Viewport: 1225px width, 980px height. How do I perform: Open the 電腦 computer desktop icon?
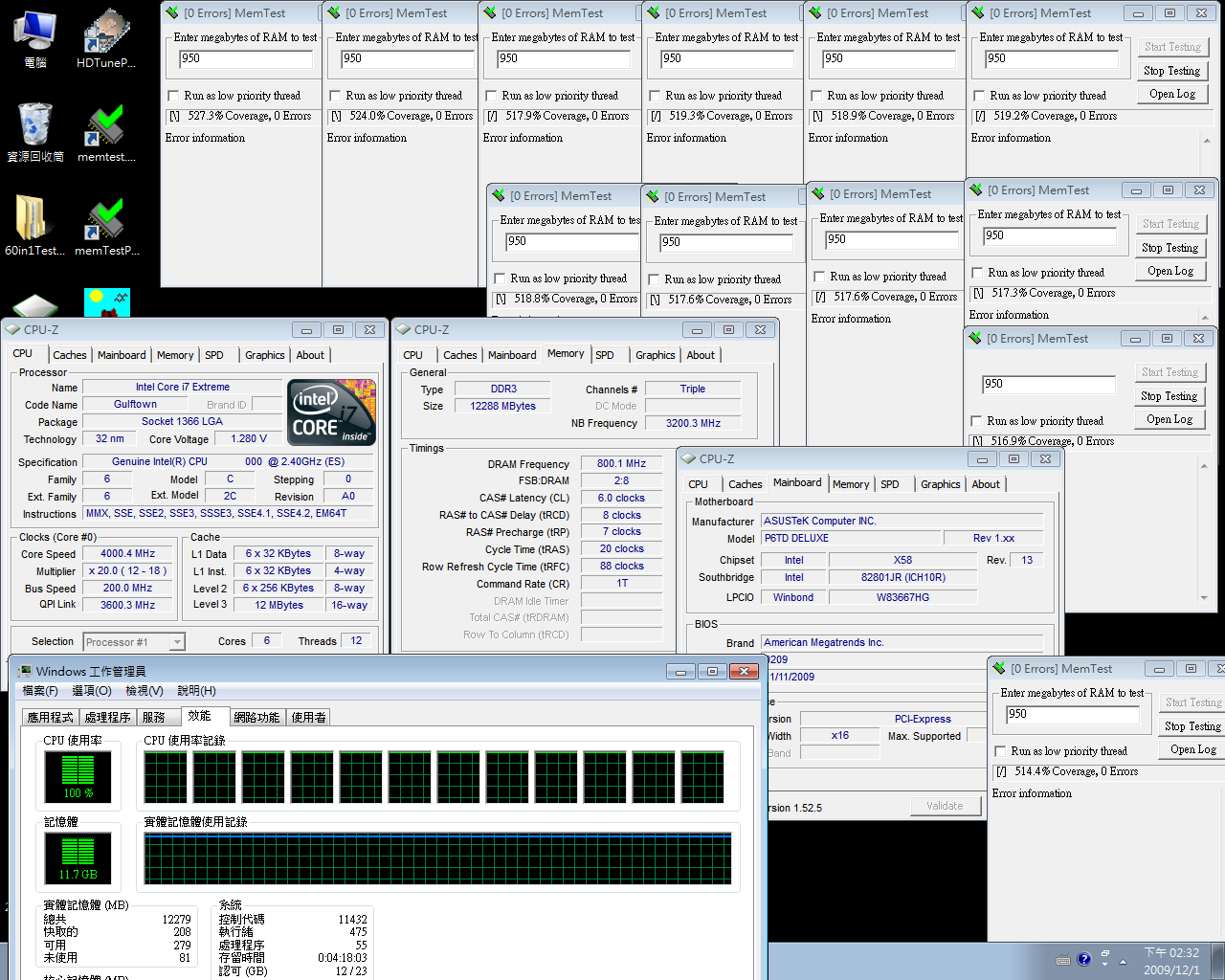(x=35, y=38)
